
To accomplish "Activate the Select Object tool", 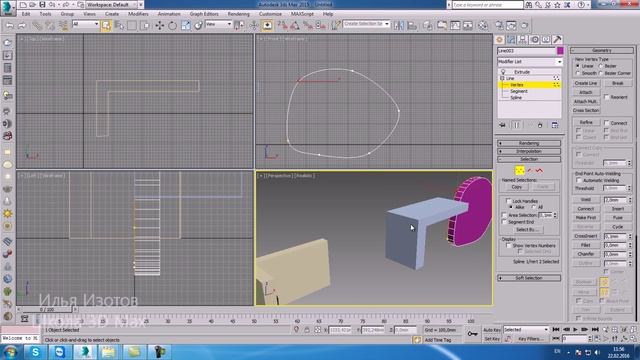I will pos(106,26).
